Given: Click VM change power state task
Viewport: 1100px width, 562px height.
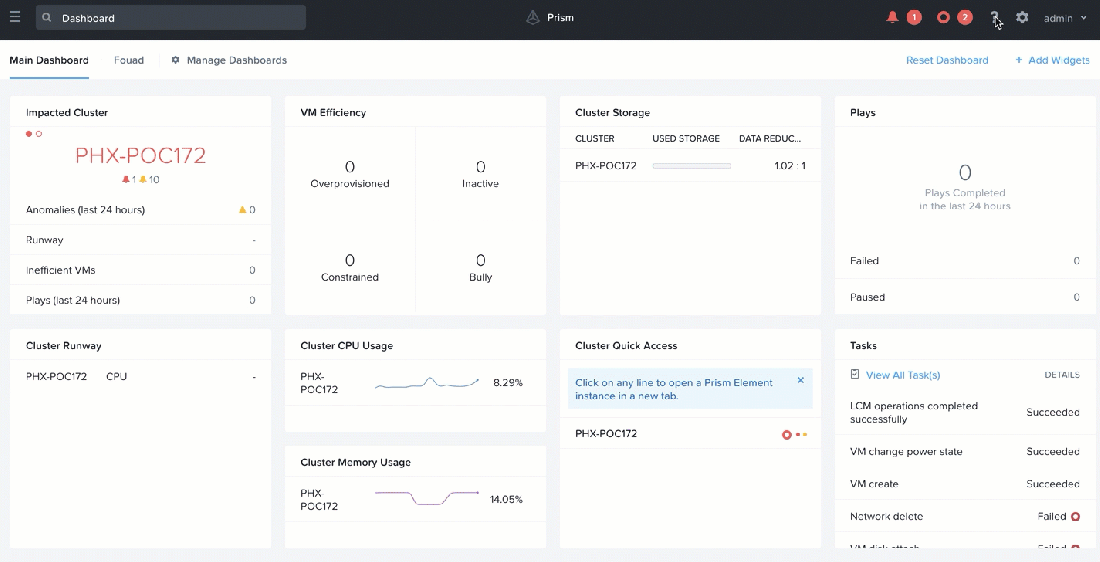Looking at the screenshot, I should [965, 452].
